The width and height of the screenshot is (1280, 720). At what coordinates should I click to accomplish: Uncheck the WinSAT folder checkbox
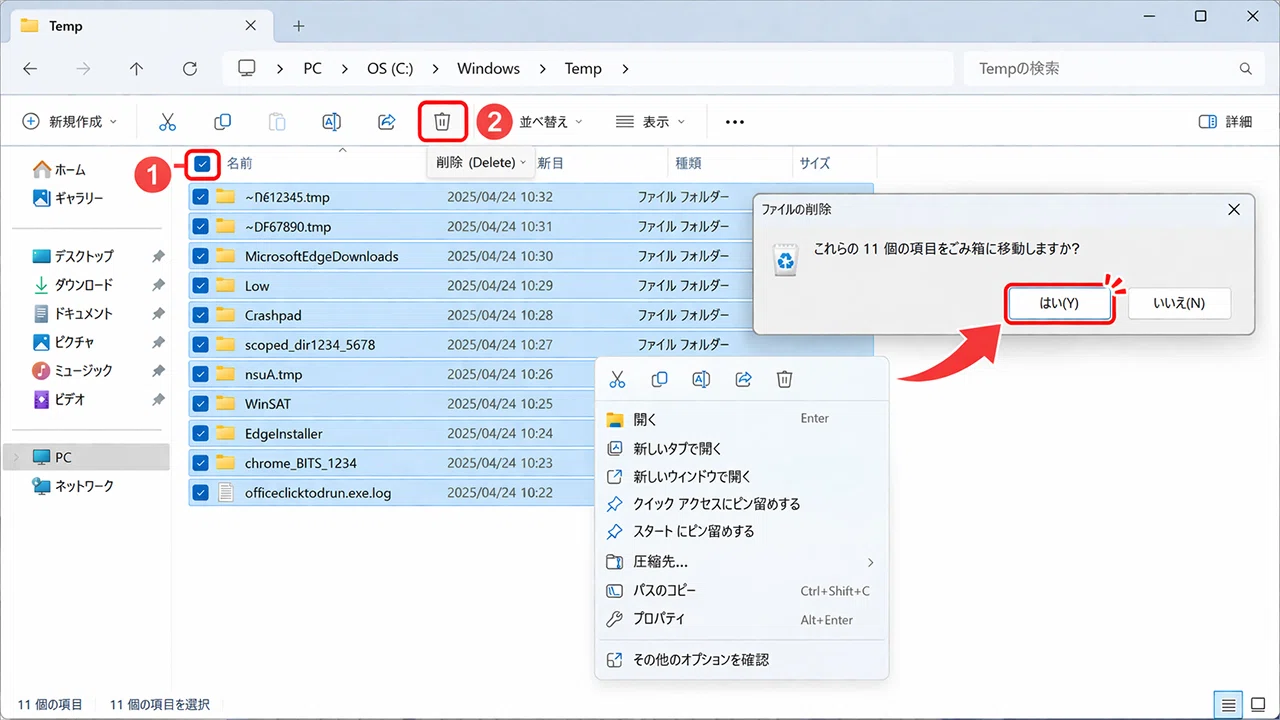201,404
